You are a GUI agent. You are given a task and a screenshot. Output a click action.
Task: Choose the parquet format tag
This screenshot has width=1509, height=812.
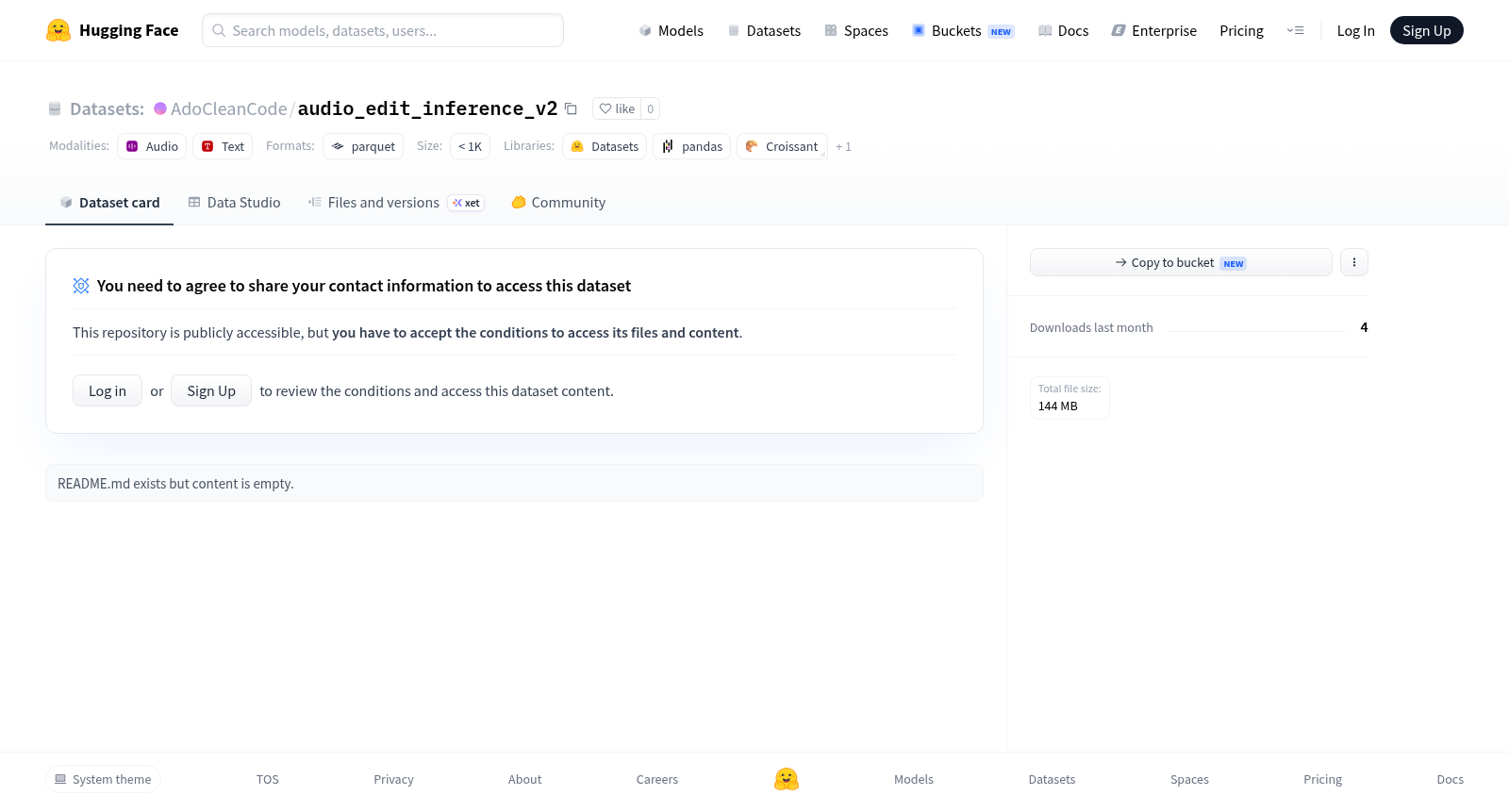[363, 146]
